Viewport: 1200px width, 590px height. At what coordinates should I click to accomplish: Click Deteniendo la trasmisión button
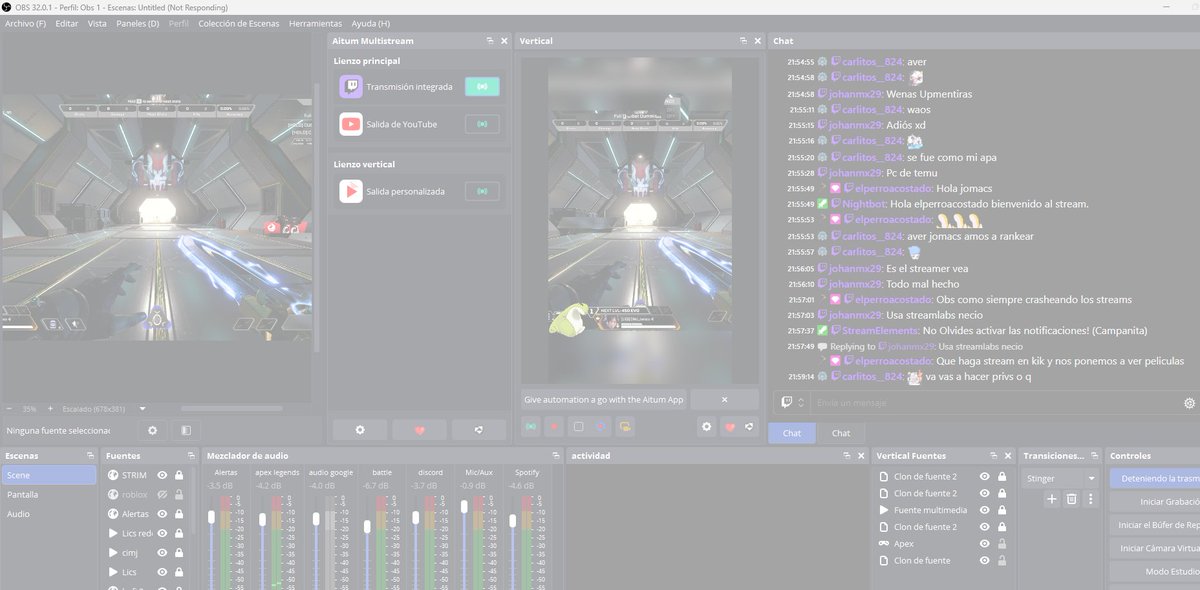(1155, 479)
